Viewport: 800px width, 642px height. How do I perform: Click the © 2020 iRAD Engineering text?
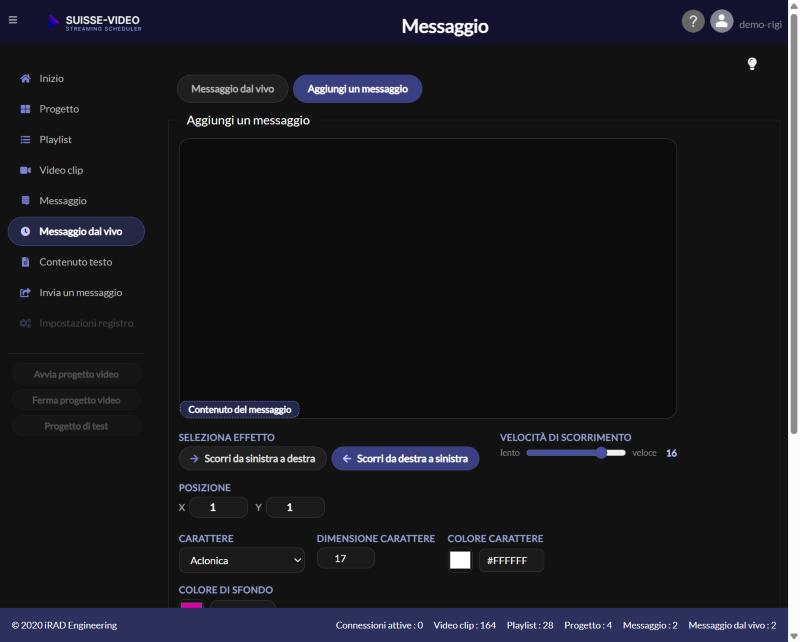[x=64, y=625]
